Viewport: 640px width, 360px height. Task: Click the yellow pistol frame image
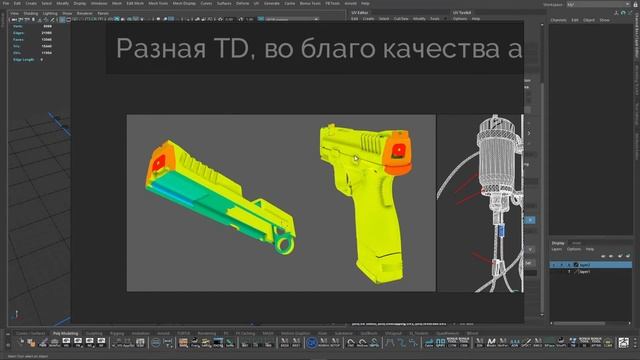click(x=367, y=203)
